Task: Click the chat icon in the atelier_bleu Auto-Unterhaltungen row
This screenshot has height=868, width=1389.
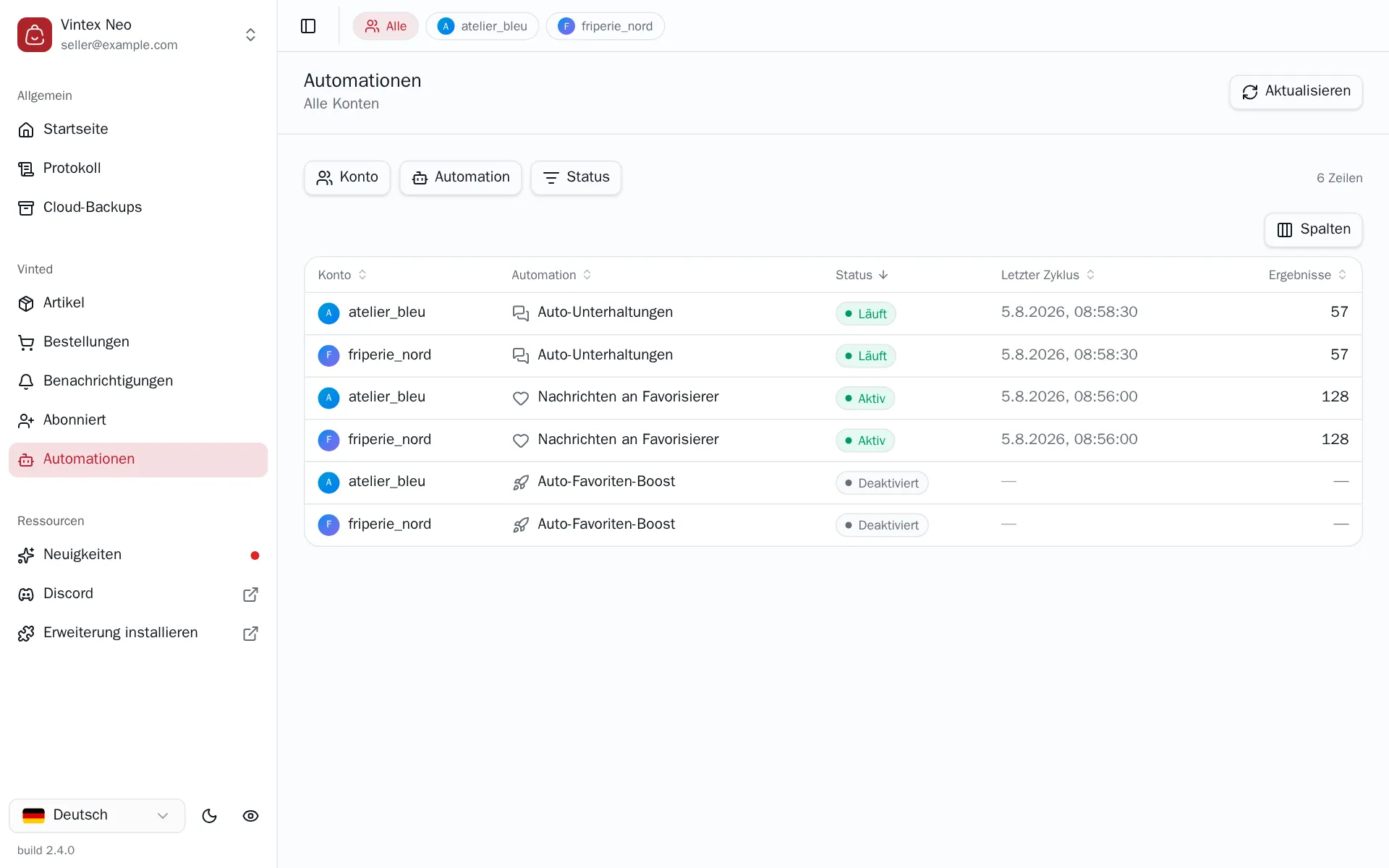Action: pyautogui.click(x=521, y=313)
